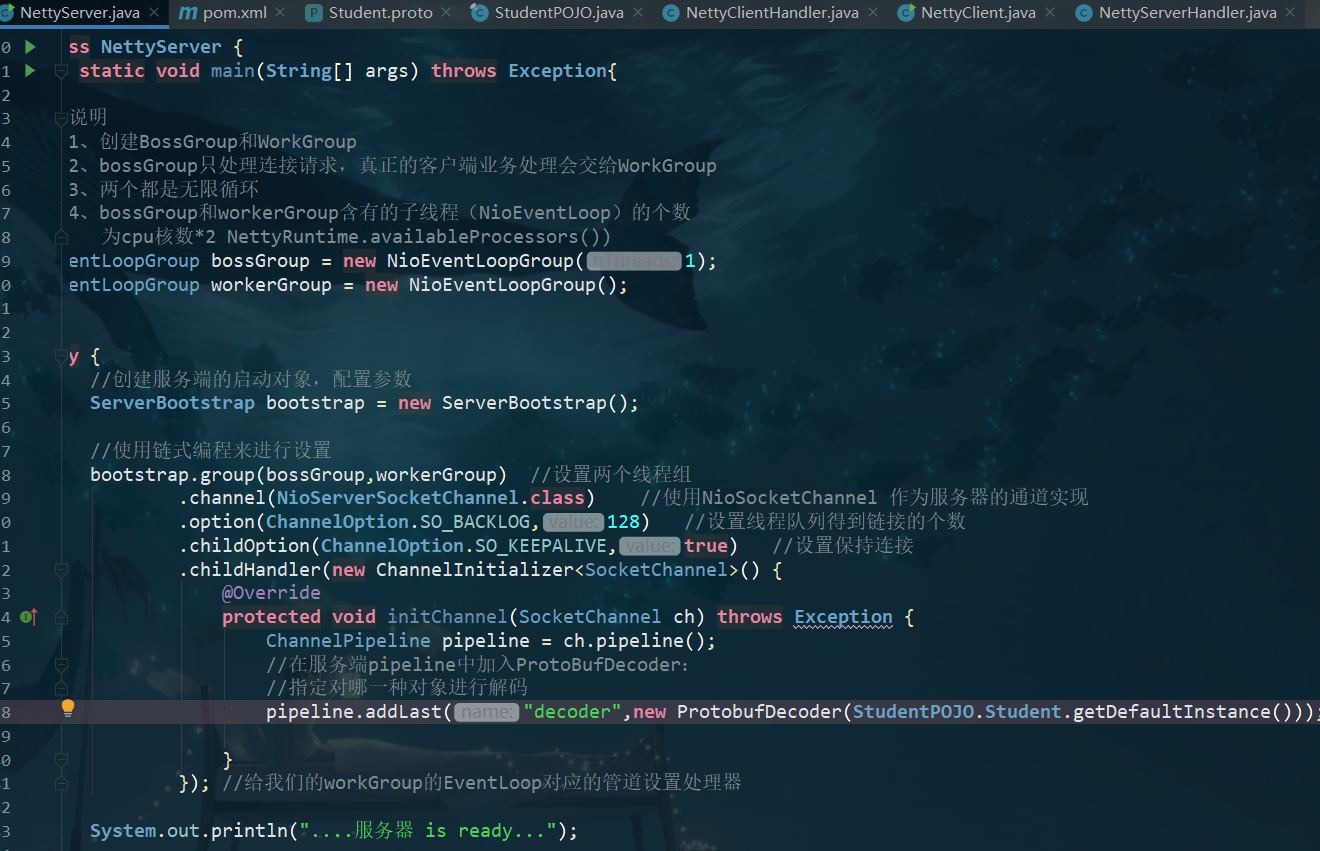Click the name: hint before "decoder"
1320x851 pixels.
pos(487,712)
